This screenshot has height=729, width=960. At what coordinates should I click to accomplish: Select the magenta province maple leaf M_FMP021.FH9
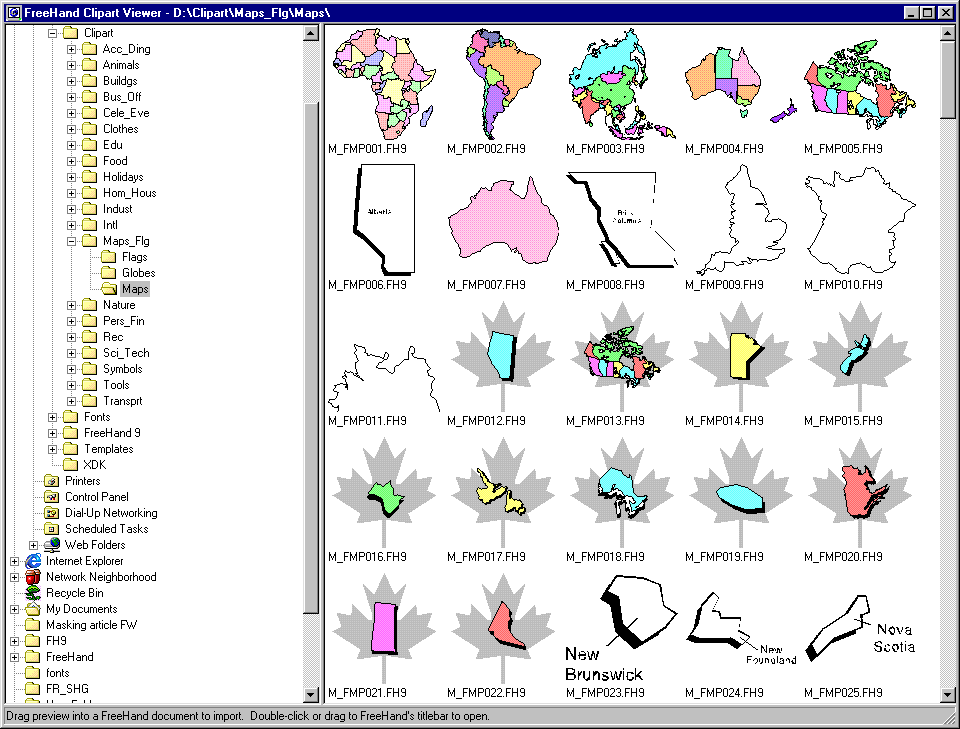(x=384, y=628)
